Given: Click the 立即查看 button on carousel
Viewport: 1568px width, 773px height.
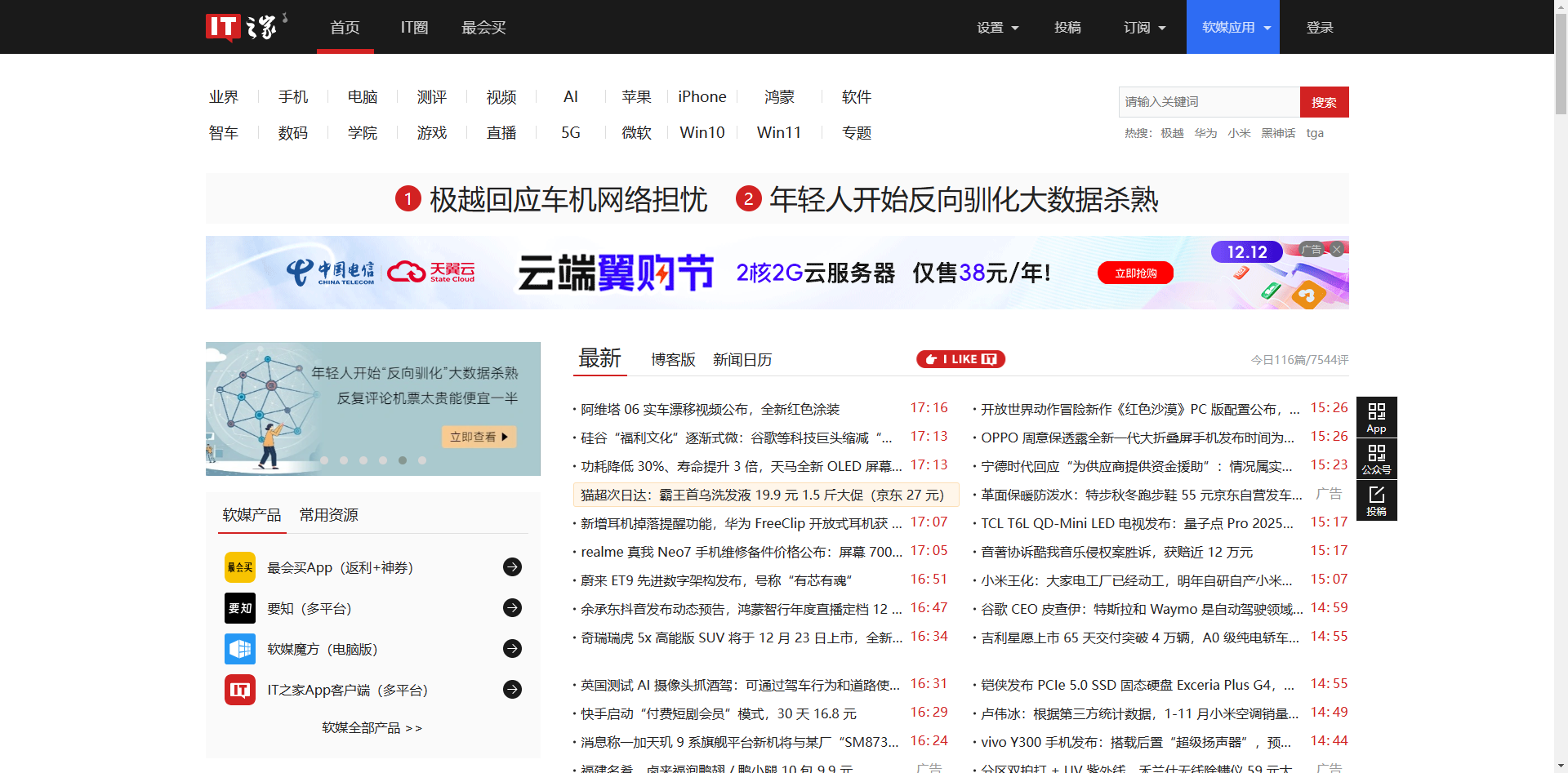Looking at the screenshot, I should click(479, 437).
